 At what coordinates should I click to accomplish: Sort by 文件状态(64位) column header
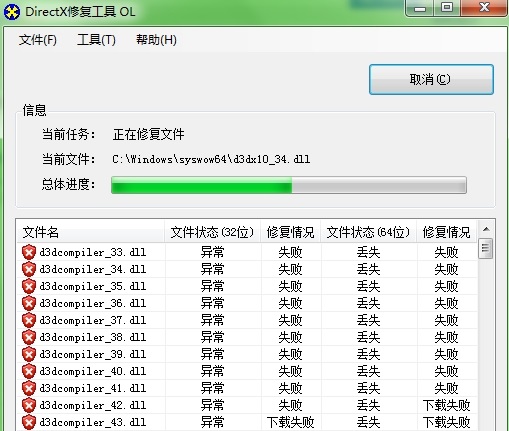[368, 232]
